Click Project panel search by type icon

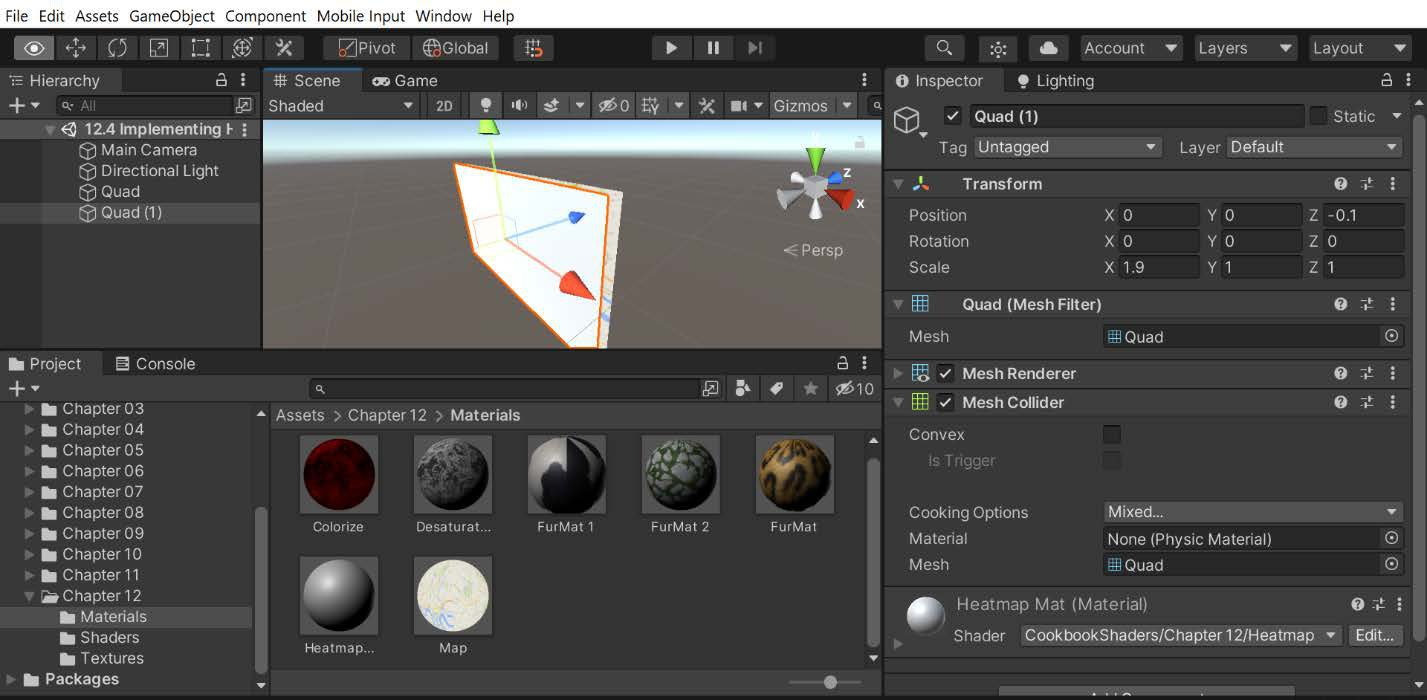742,389
